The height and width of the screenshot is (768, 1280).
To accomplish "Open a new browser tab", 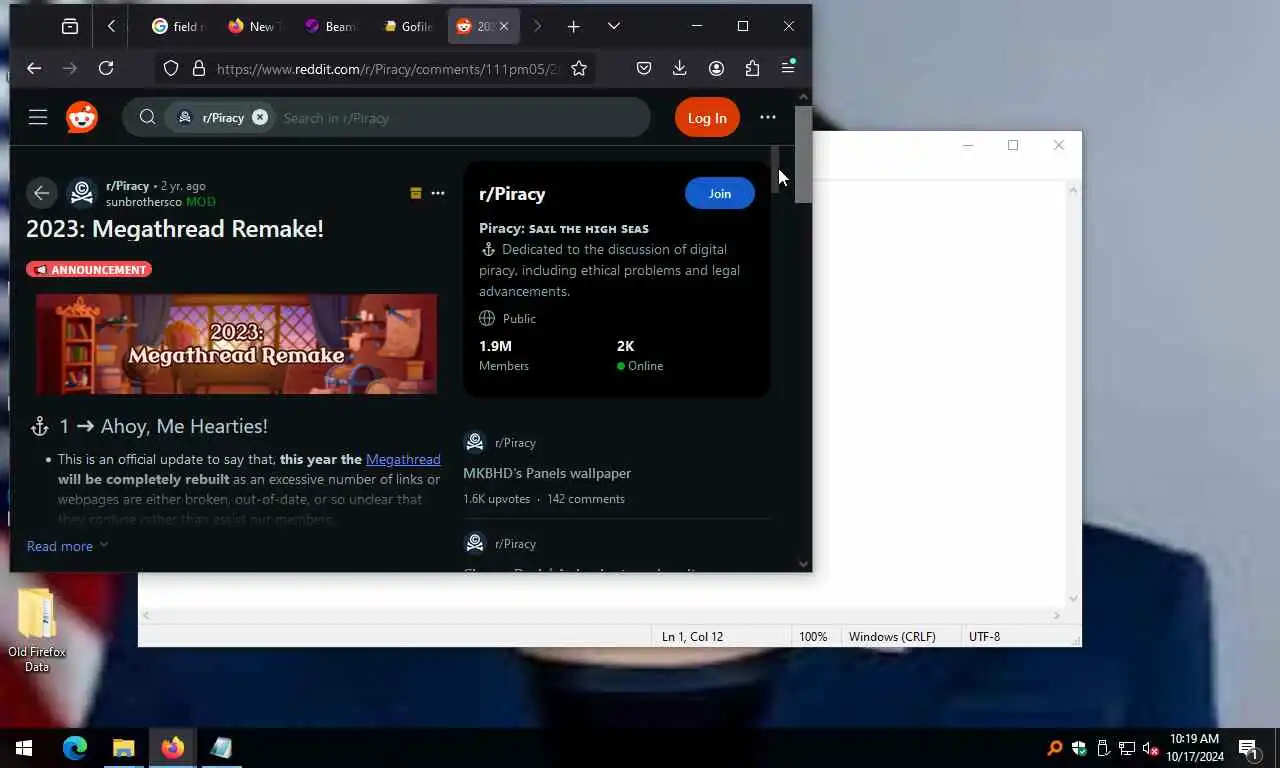I will click(573, 27).
